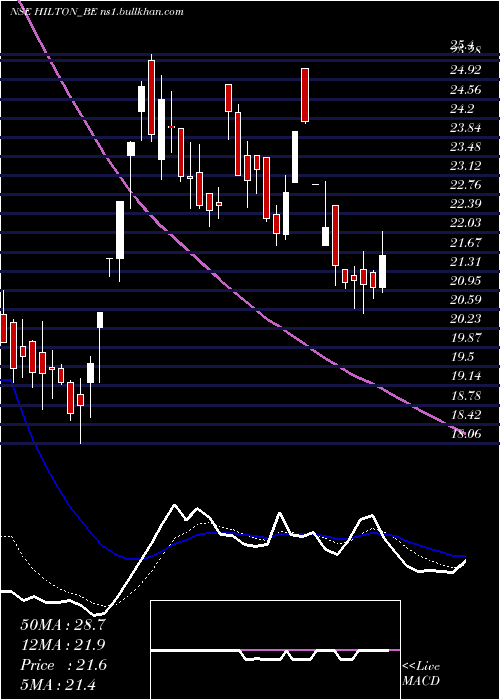Click the 18.06 price axis label
The height and width of the screenshot is (700, 500).
(x=466, y=433)
